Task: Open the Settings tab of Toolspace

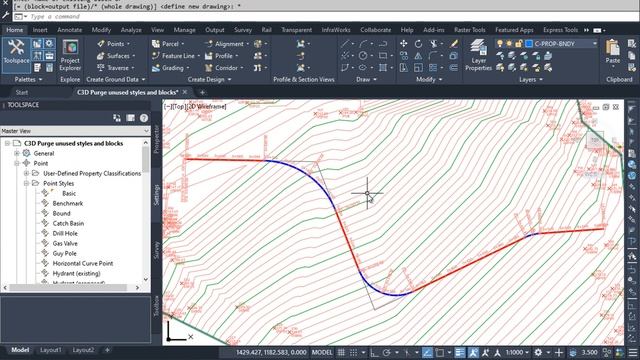Action: [x=156, y=195]
